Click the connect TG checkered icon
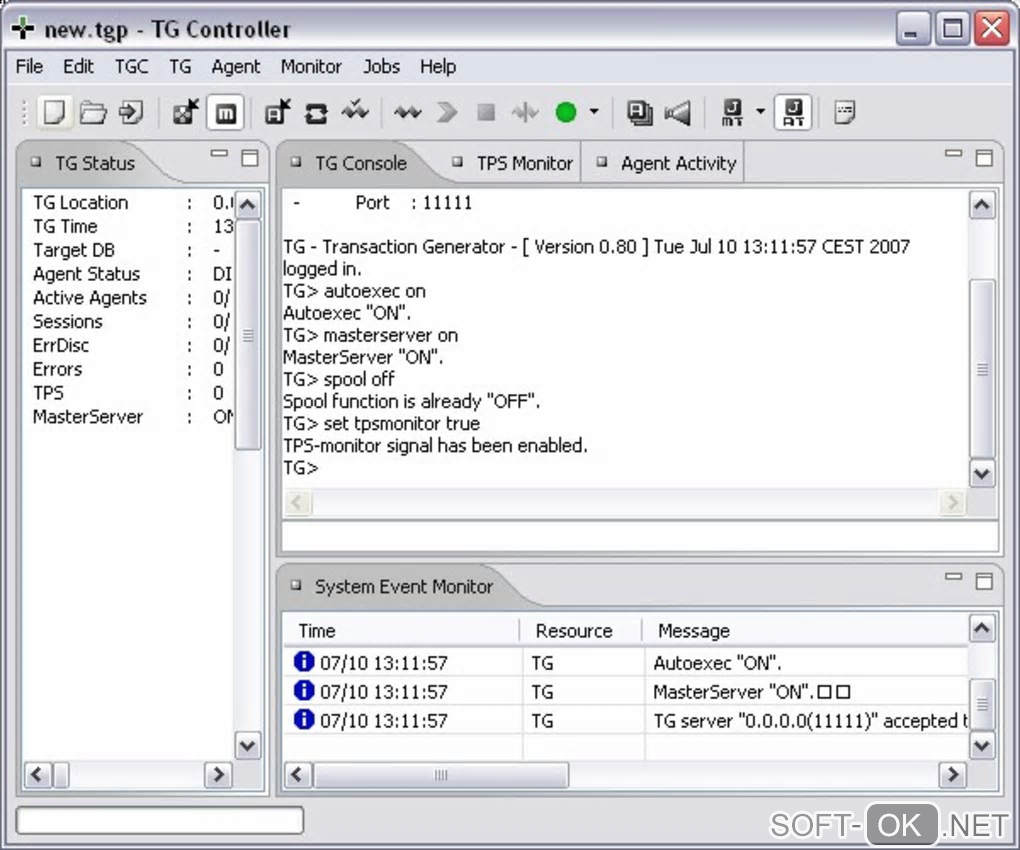 (185, 113)
